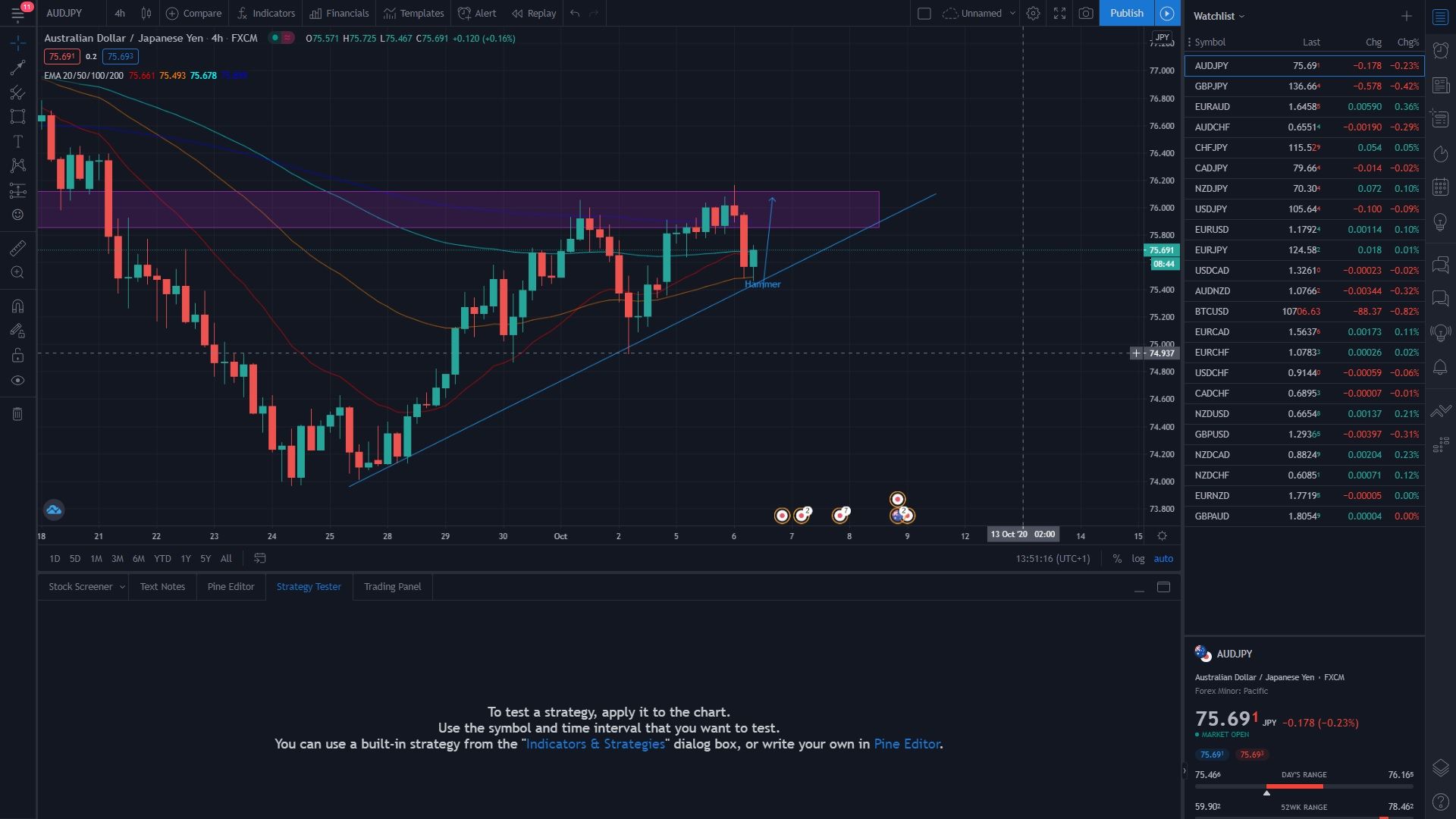Expand the Stock Screener dropdown arrow
This screenshot has height=819, width=1456.
tap(122, 587)
